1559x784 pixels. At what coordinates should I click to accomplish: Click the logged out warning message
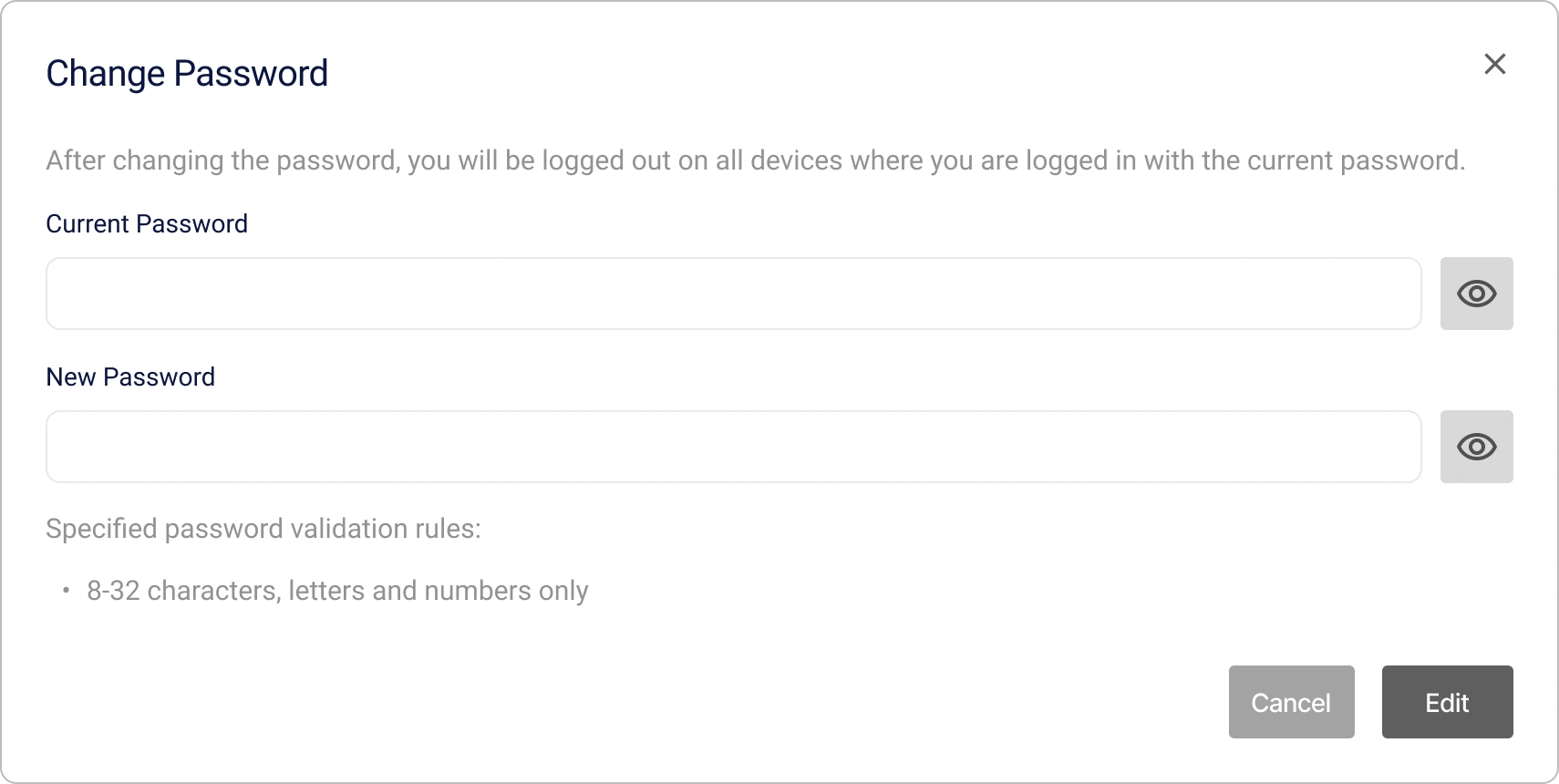pyautogui.click(x=755, y=160)
